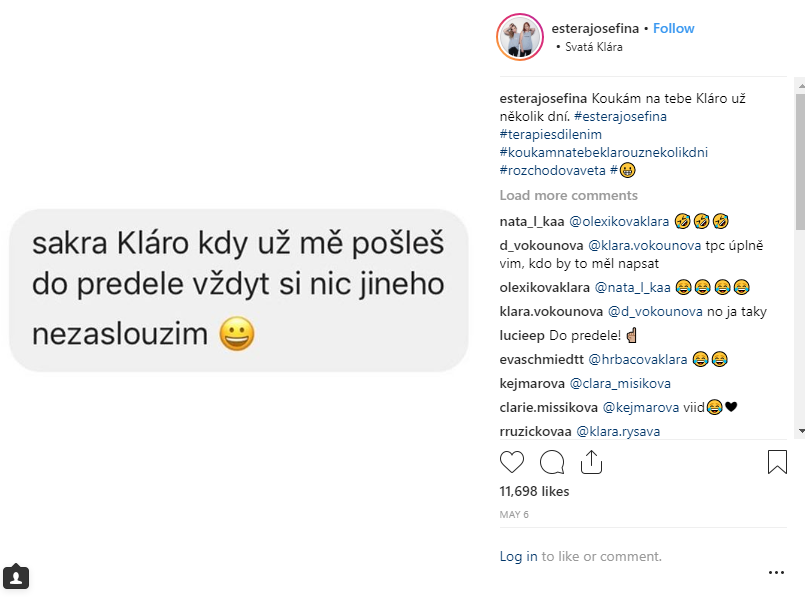
Task: Open comments via speech bubble icon
Action: 551,462
